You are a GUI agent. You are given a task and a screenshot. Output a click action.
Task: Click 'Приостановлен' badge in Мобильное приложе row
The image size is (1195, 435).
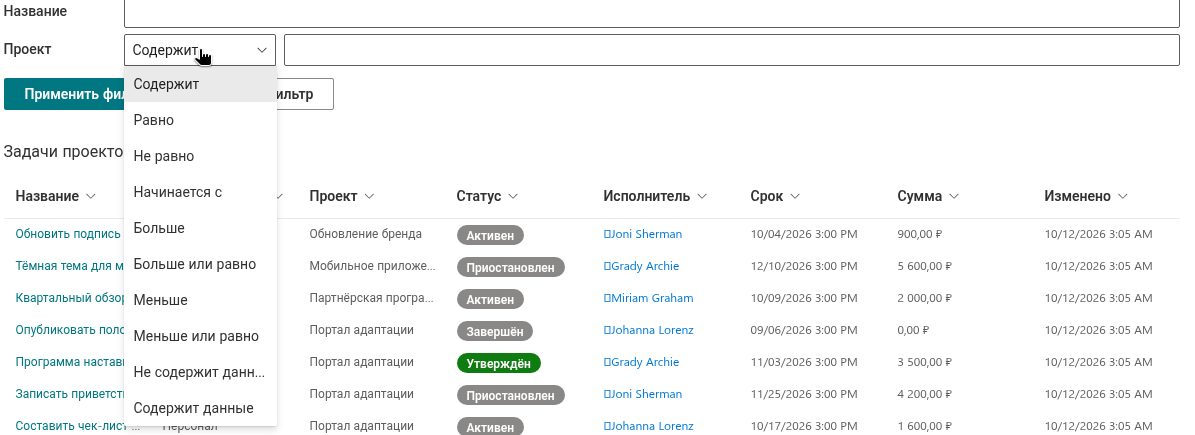pos(511,267)
